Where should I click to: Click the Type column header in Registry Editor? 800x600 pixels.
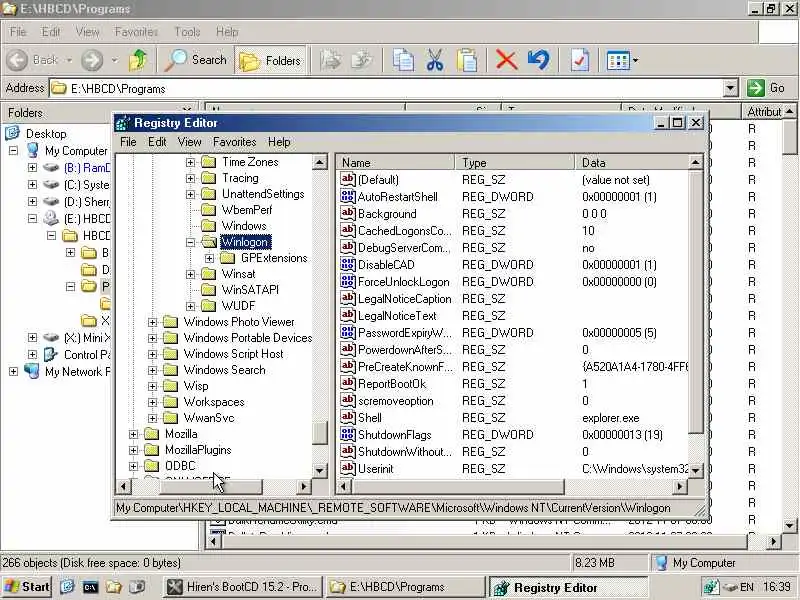(x=515, y=163)
